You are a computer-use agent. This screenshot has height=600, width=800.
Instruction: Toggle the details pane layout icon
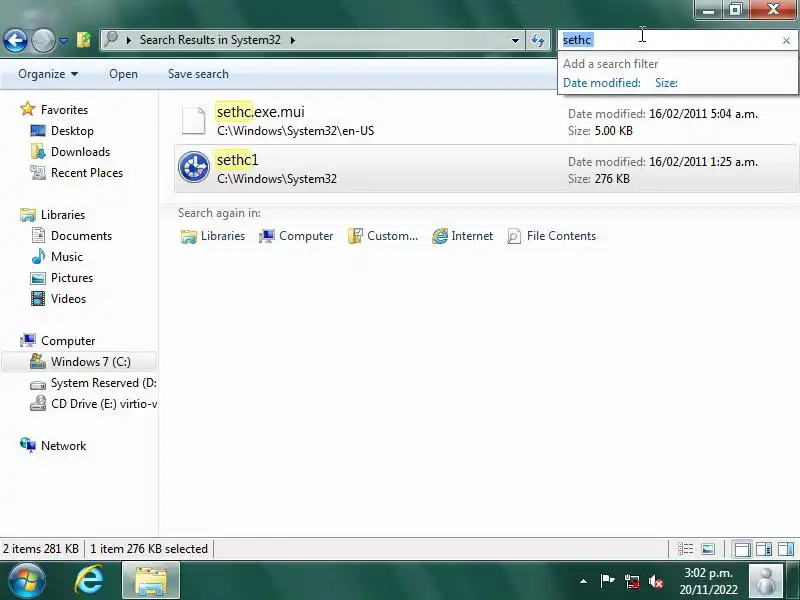click(x=764, y=549)
